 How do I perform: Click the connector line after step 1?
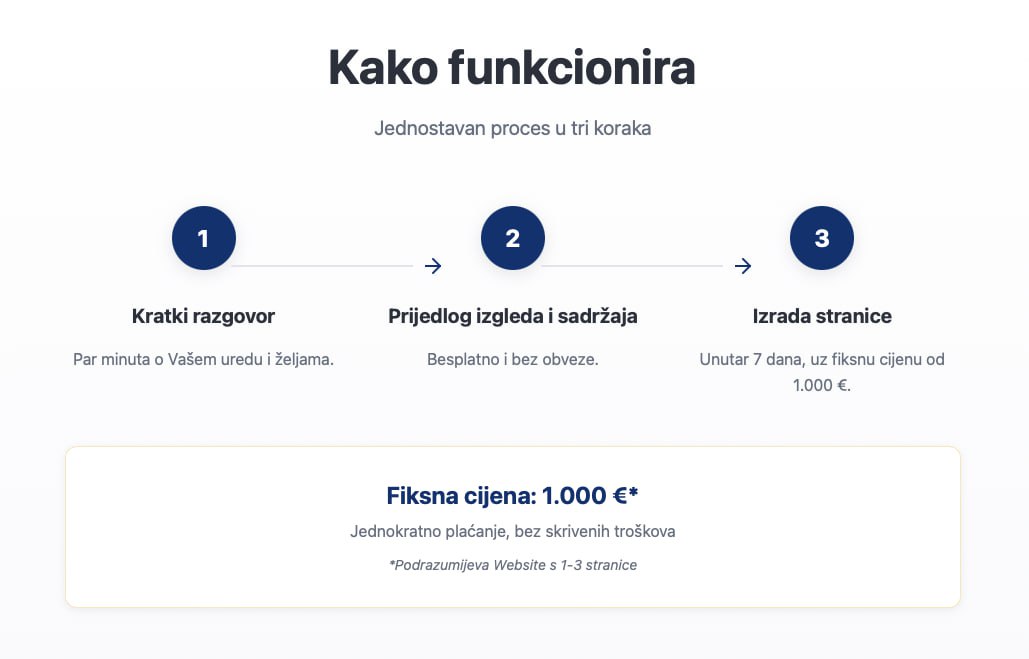[x=322, y=266]
